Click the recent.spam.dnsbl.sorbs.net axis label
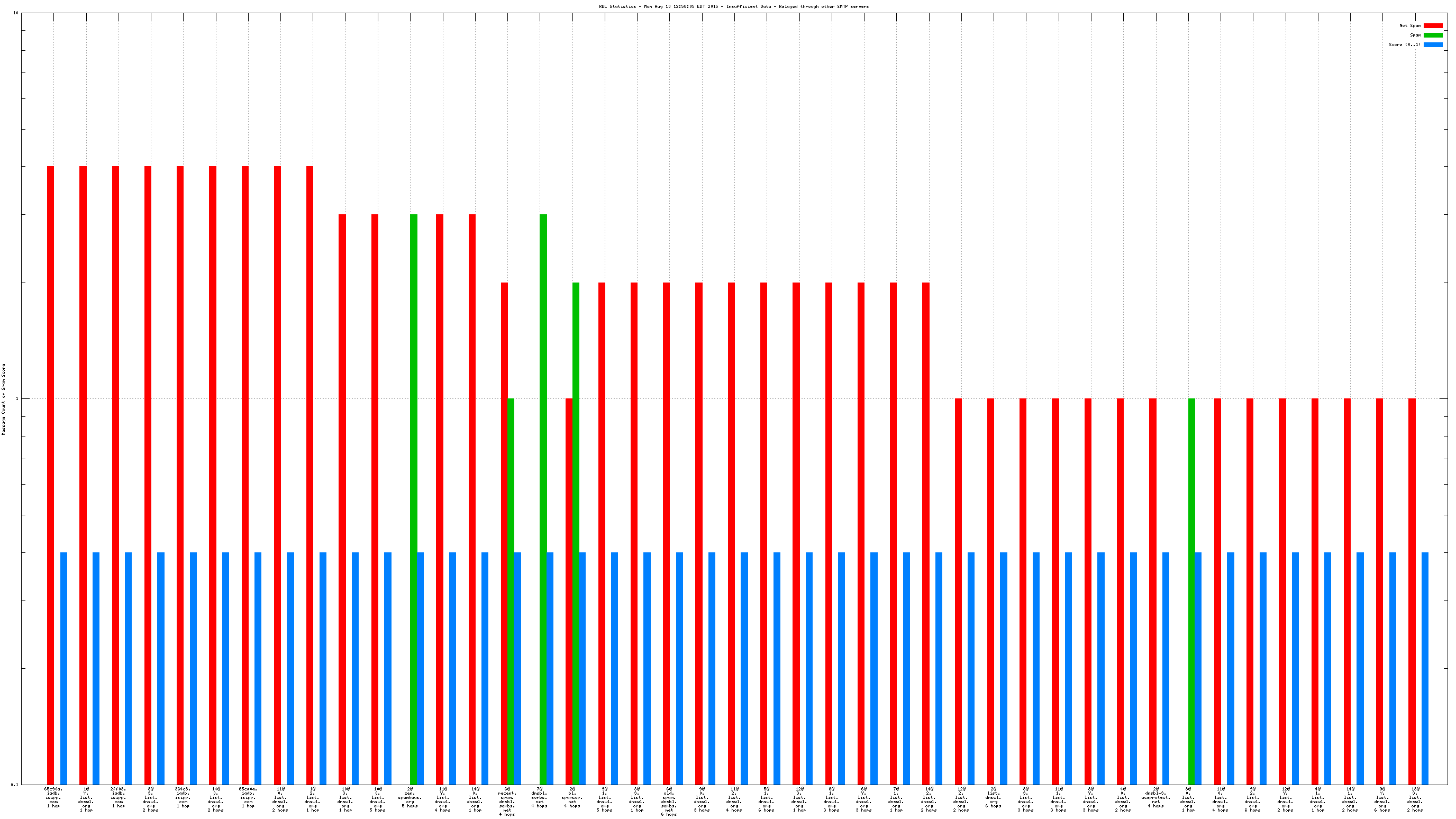 tap(507, 801)
